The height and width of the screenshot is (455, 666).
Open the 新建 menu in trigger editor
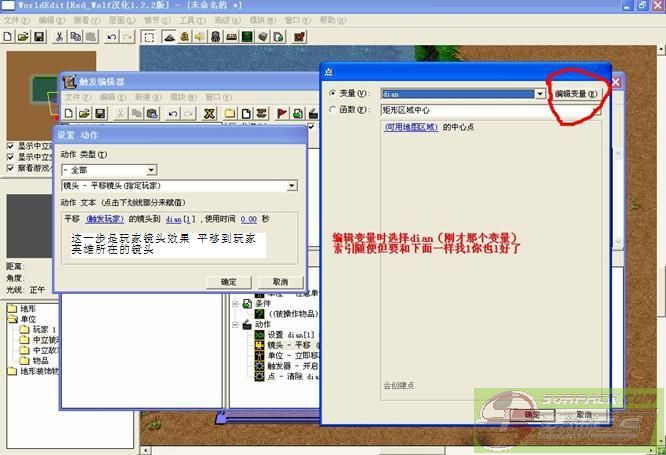[x=143, y=97]
